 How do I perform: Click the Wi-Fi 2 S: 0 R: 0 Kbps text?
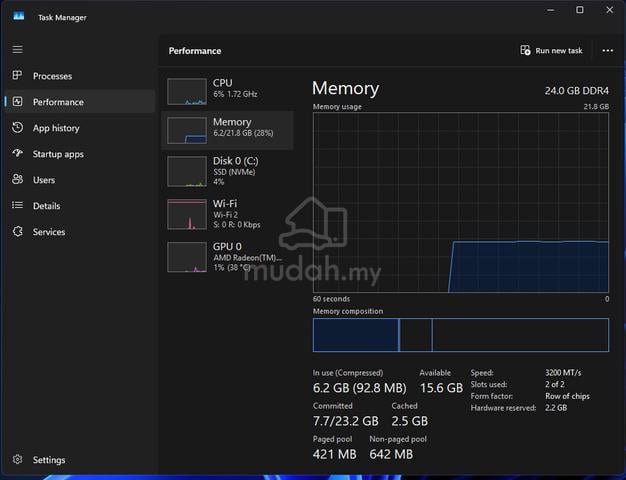pos(236,220)
